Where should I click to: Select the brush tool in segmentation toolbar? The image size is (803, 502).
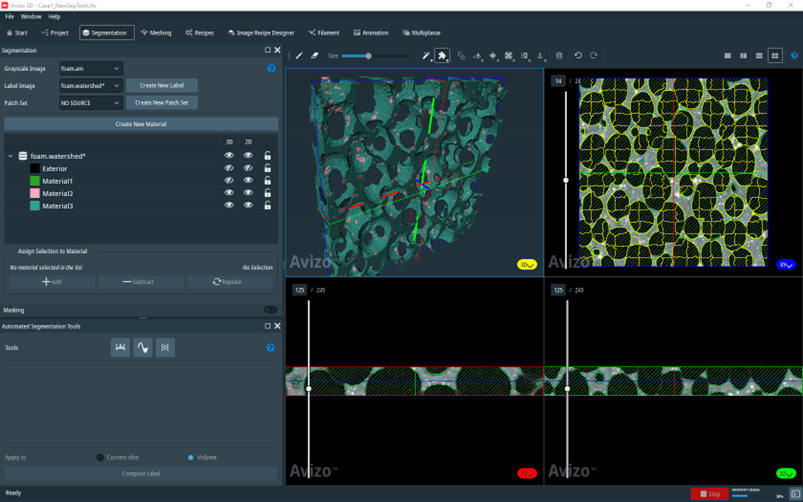299,56
